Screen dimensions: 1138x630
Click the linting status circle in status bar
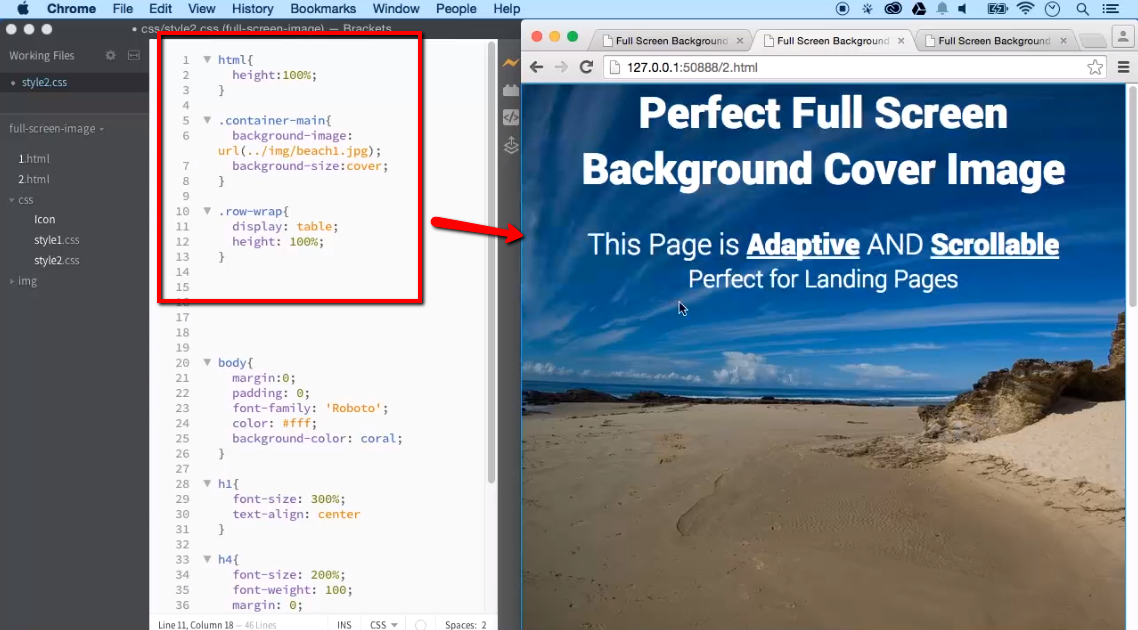(x=420, y=624)
